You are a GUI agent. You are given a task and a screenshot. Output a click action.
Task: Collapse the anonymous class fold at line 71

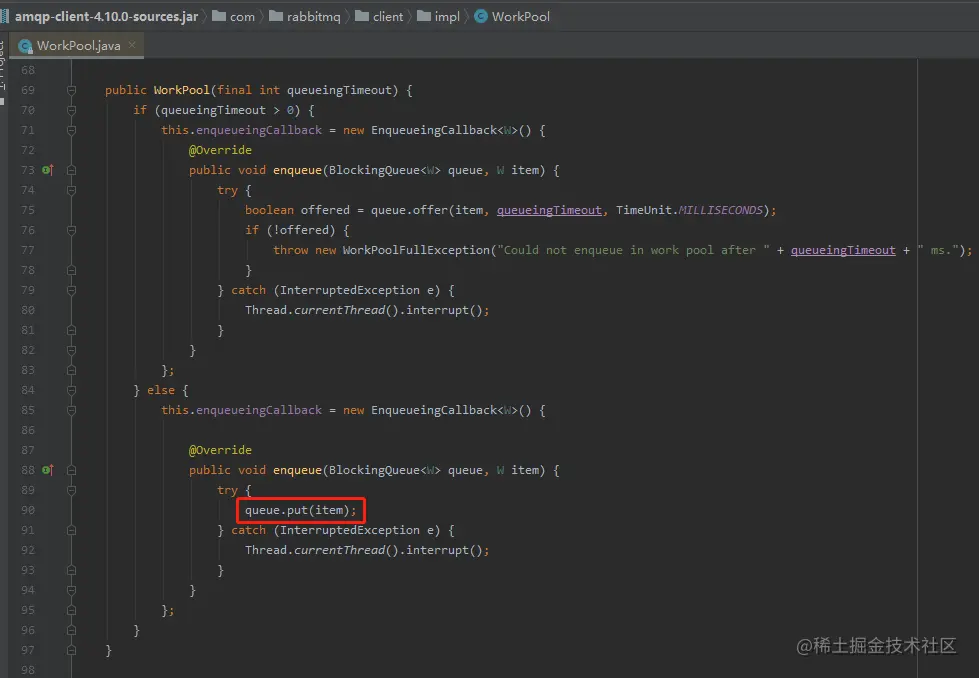pos(71,130)
